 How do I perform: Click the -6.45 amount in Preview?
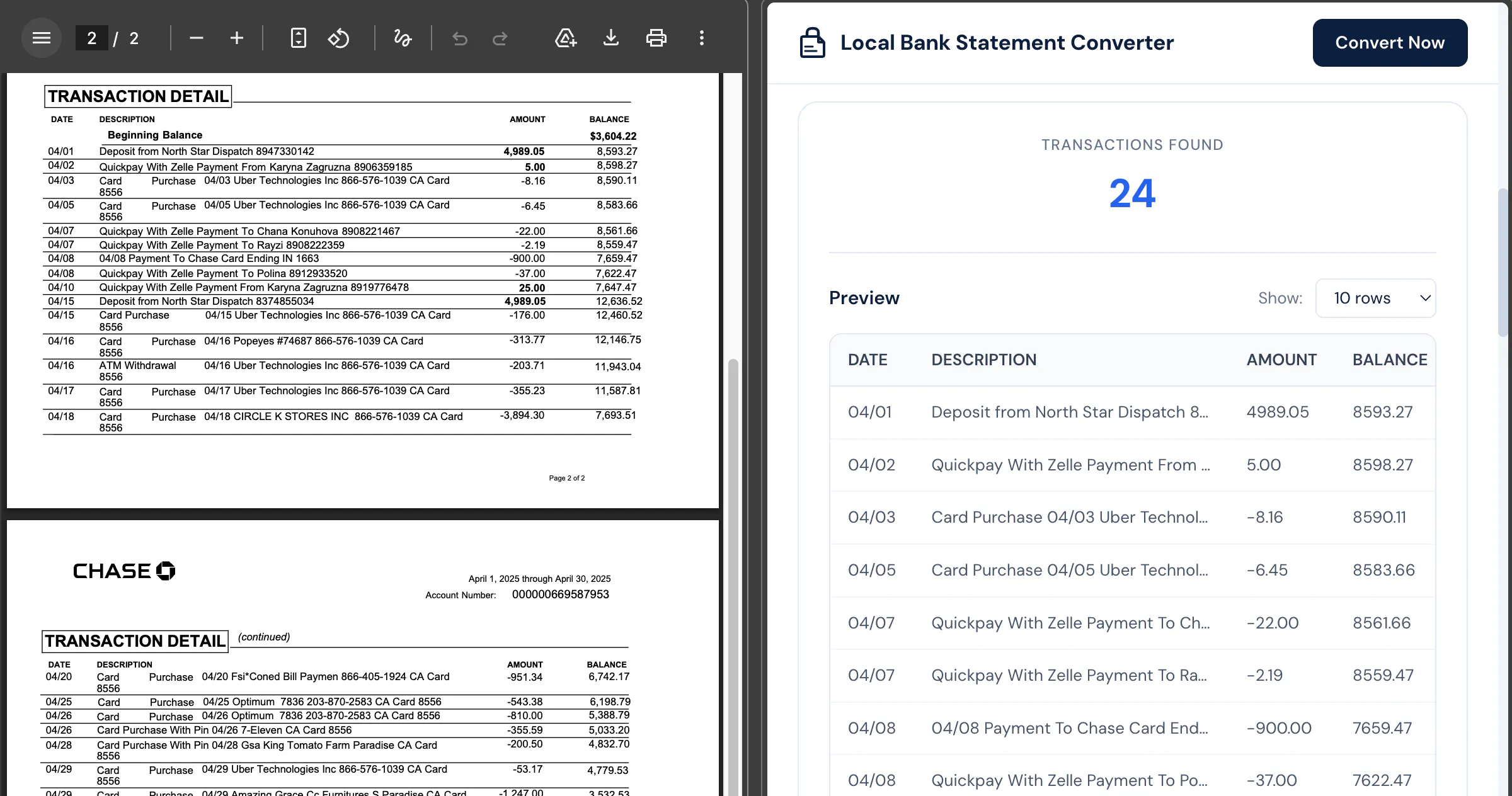(x=1267, y=570)
